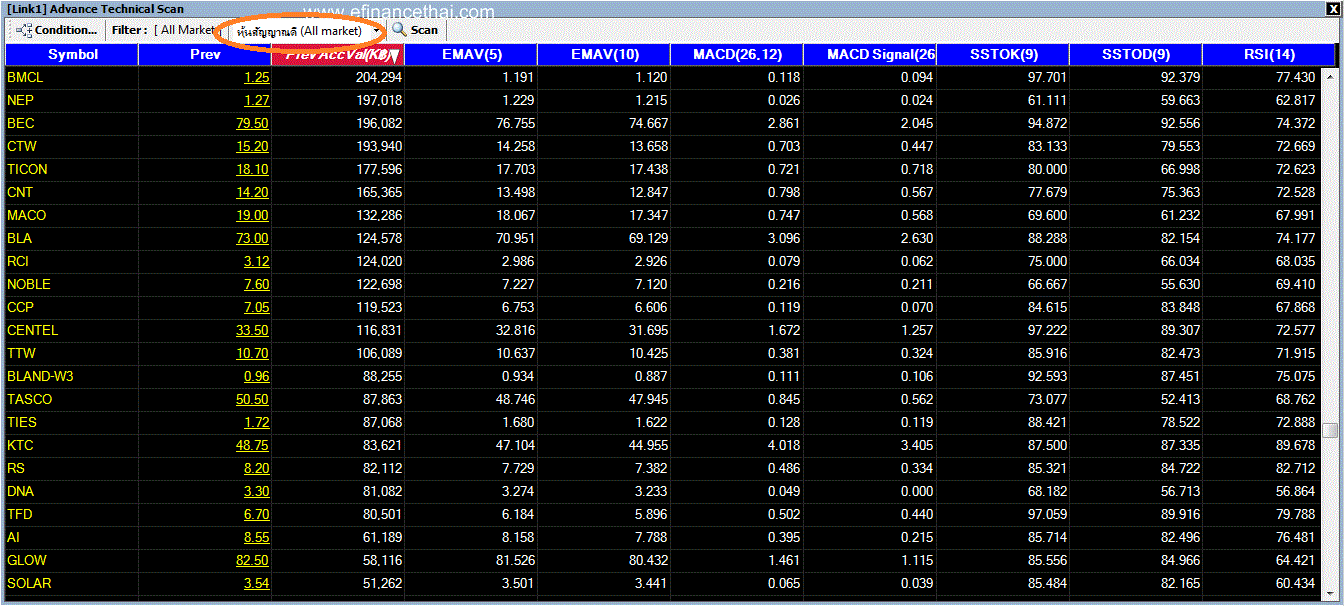Select the TASCO symbol
Screen dimensions: 1344x606
pos(29,399)
